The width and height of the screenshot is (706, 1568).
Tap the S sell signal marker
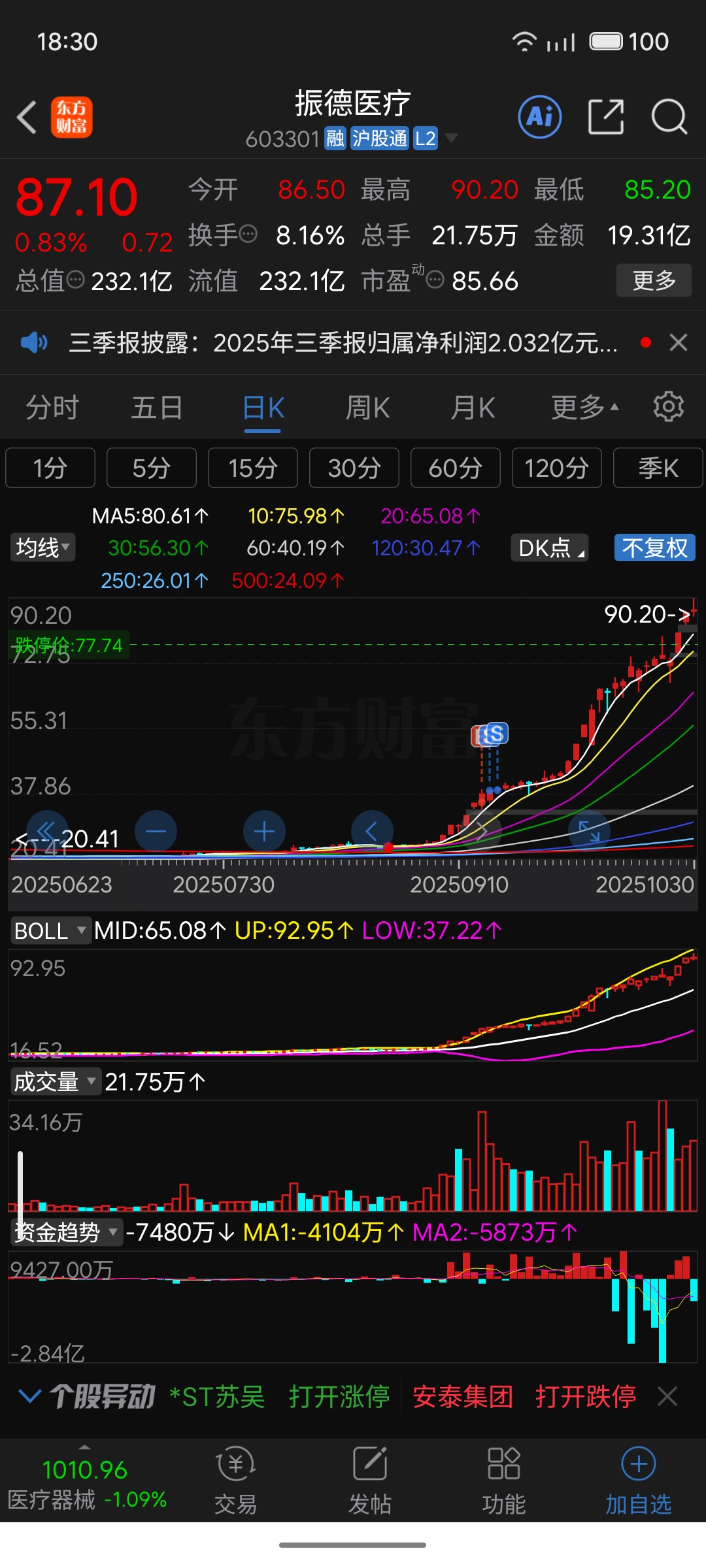point(497,733)
